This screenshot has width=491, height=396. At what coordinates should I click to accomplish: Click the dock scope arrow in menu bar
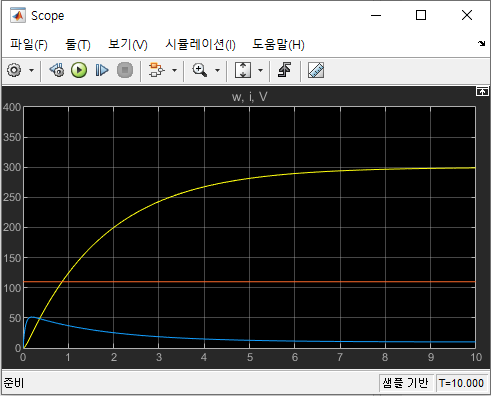point(481,43)
